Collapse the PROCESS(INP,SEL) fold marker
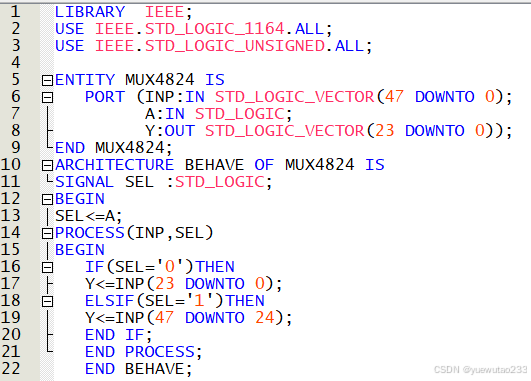This screenshot has width=531, height=381. click(x=47, y=234)
